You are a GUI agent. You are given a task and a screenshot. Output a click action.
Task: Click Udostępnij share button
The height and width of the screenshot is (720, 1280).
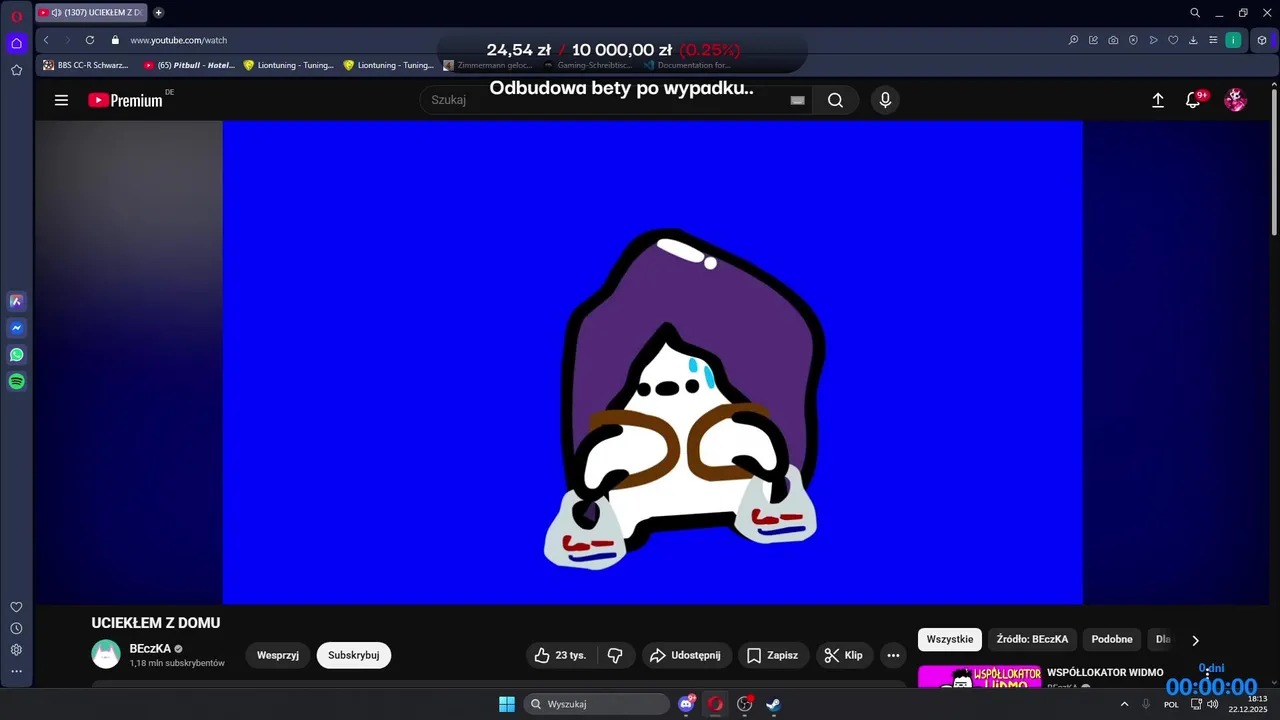pos(686,655)
